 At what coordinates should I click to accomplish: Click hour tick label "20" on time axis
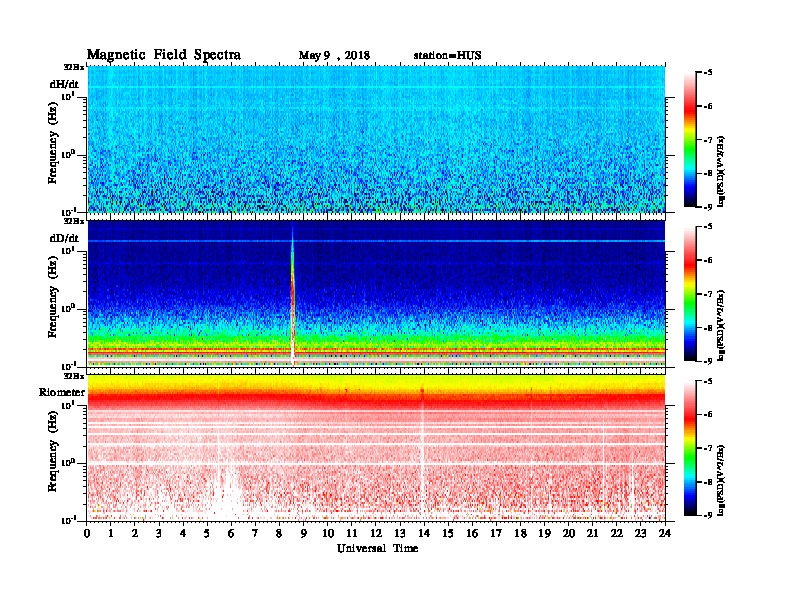click(x=569, y=534)
